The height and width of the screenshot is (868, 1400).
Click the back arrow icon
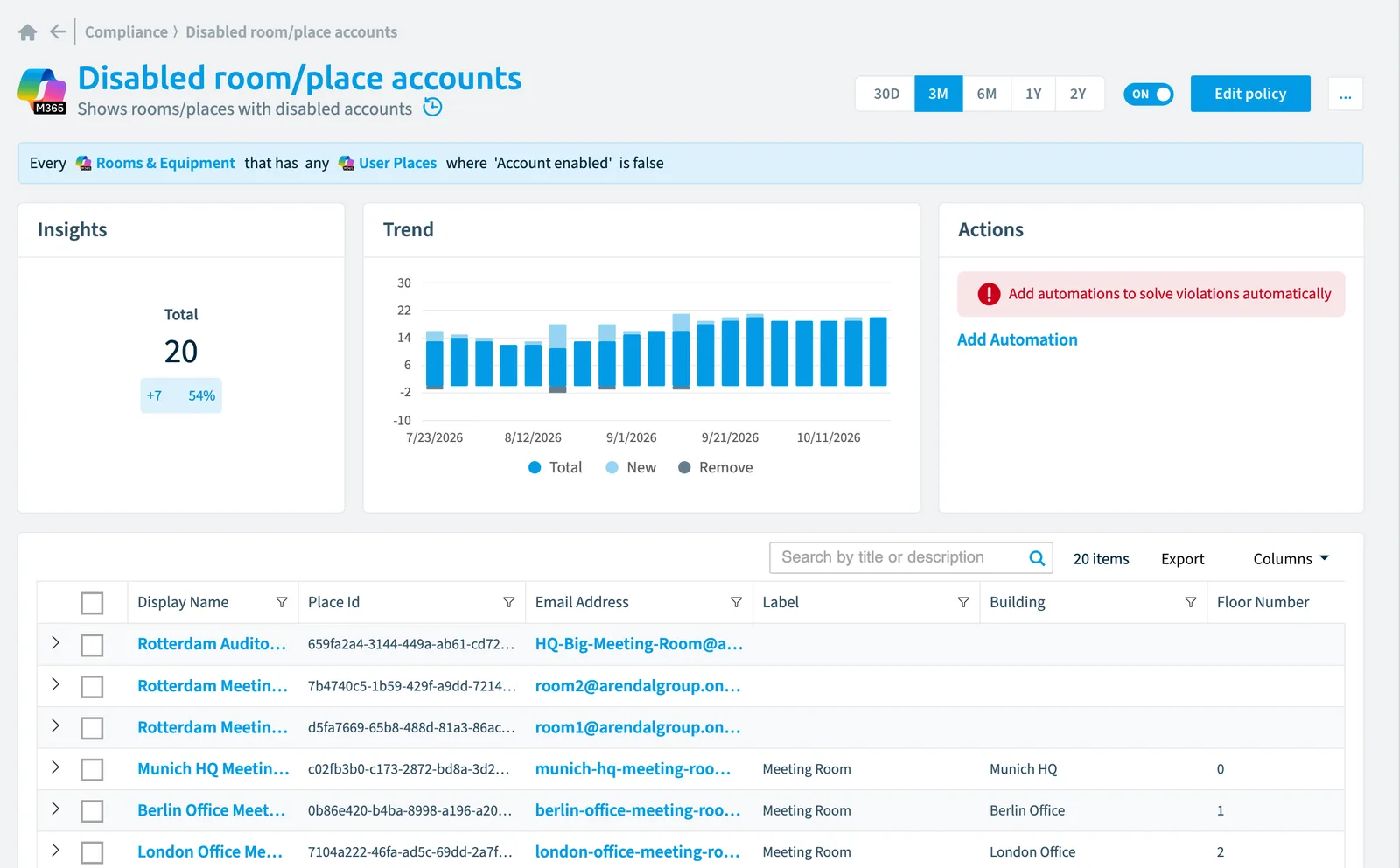[59, 32]
